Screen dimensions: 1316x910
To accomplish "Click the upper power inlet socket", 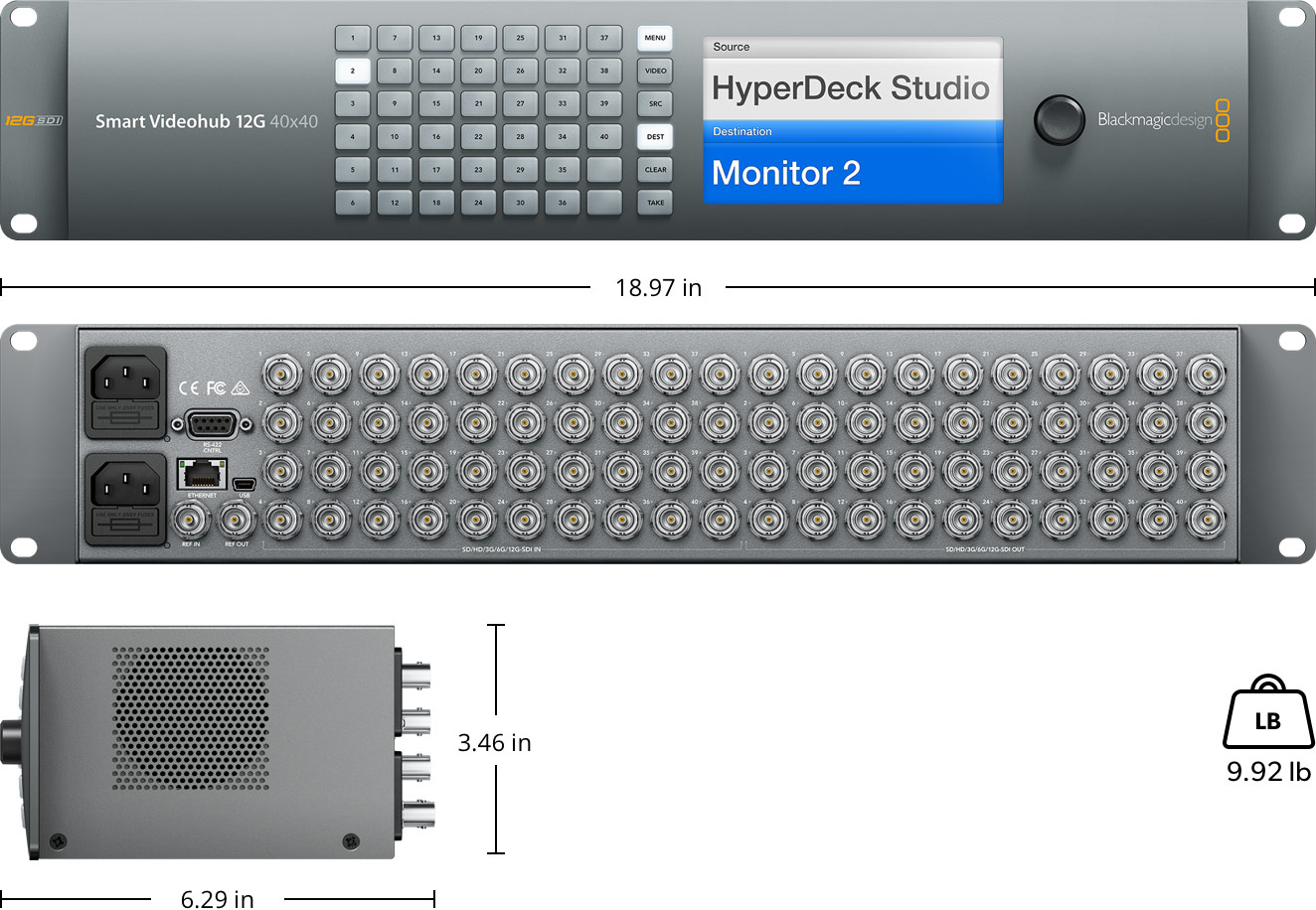I will pos(126,379).
